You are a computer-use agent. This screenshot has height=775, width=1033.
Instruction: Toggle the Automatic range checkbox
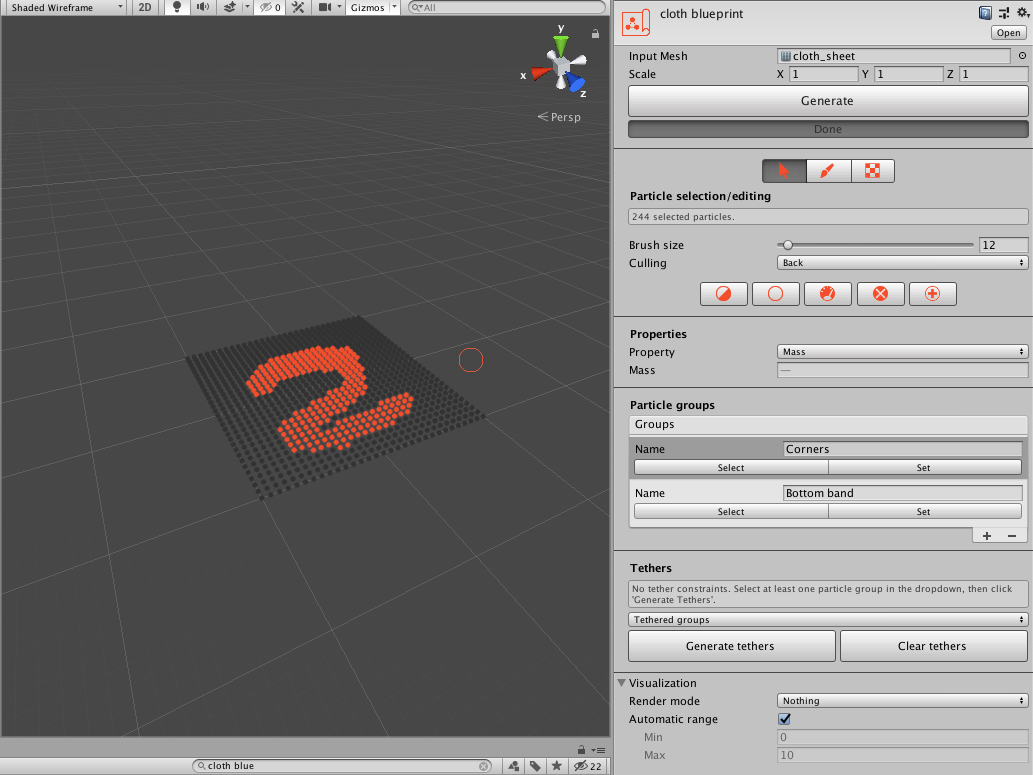(784, 719)
